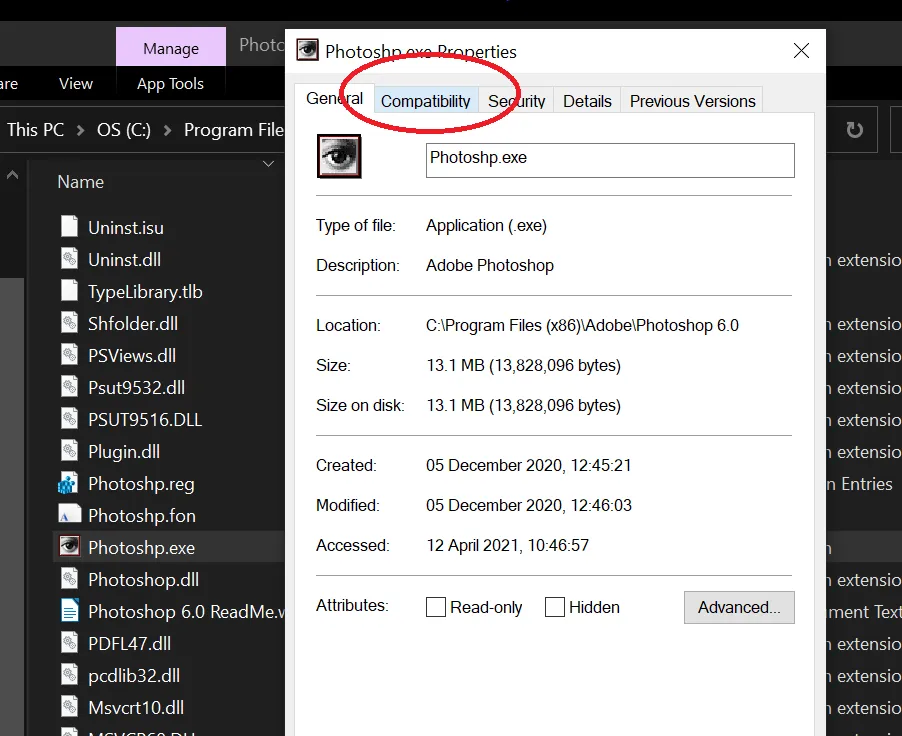Close the Photoshp.exe Properties dialog
Screen dimensions: 902x736
tap(801, 51)
